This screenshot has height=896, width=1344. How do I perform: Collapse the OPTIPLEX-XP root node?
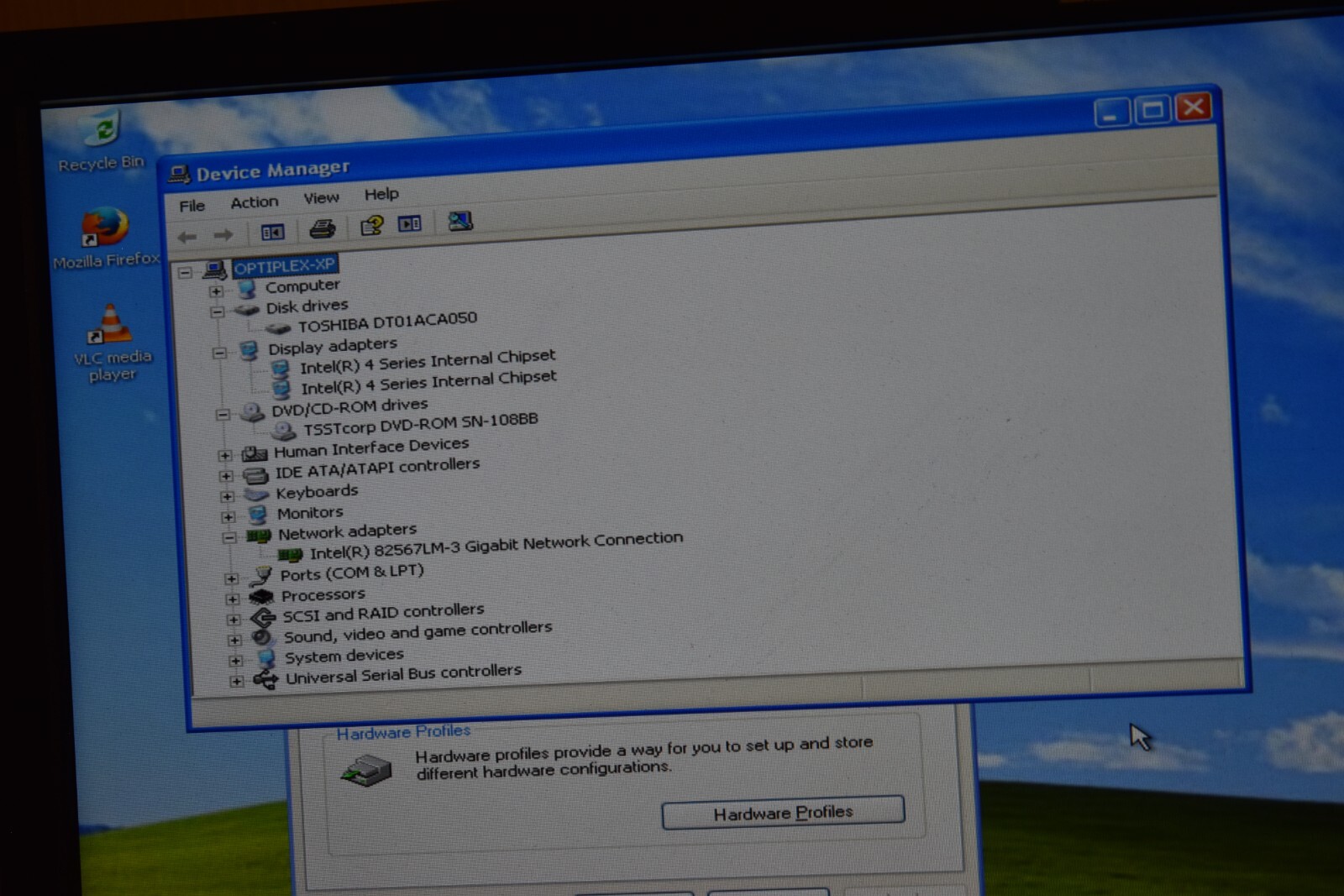185,272
